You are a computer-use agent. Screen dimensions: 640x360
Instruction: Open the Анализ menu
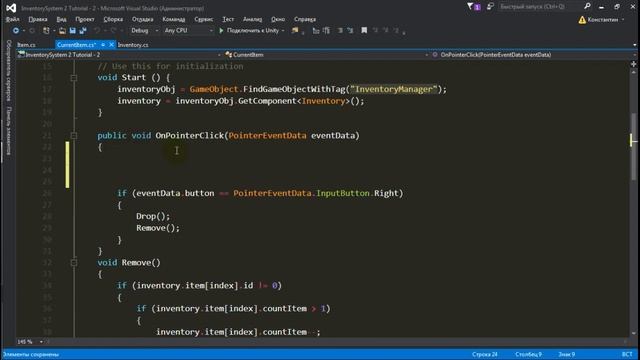click(x=252, y=19)
